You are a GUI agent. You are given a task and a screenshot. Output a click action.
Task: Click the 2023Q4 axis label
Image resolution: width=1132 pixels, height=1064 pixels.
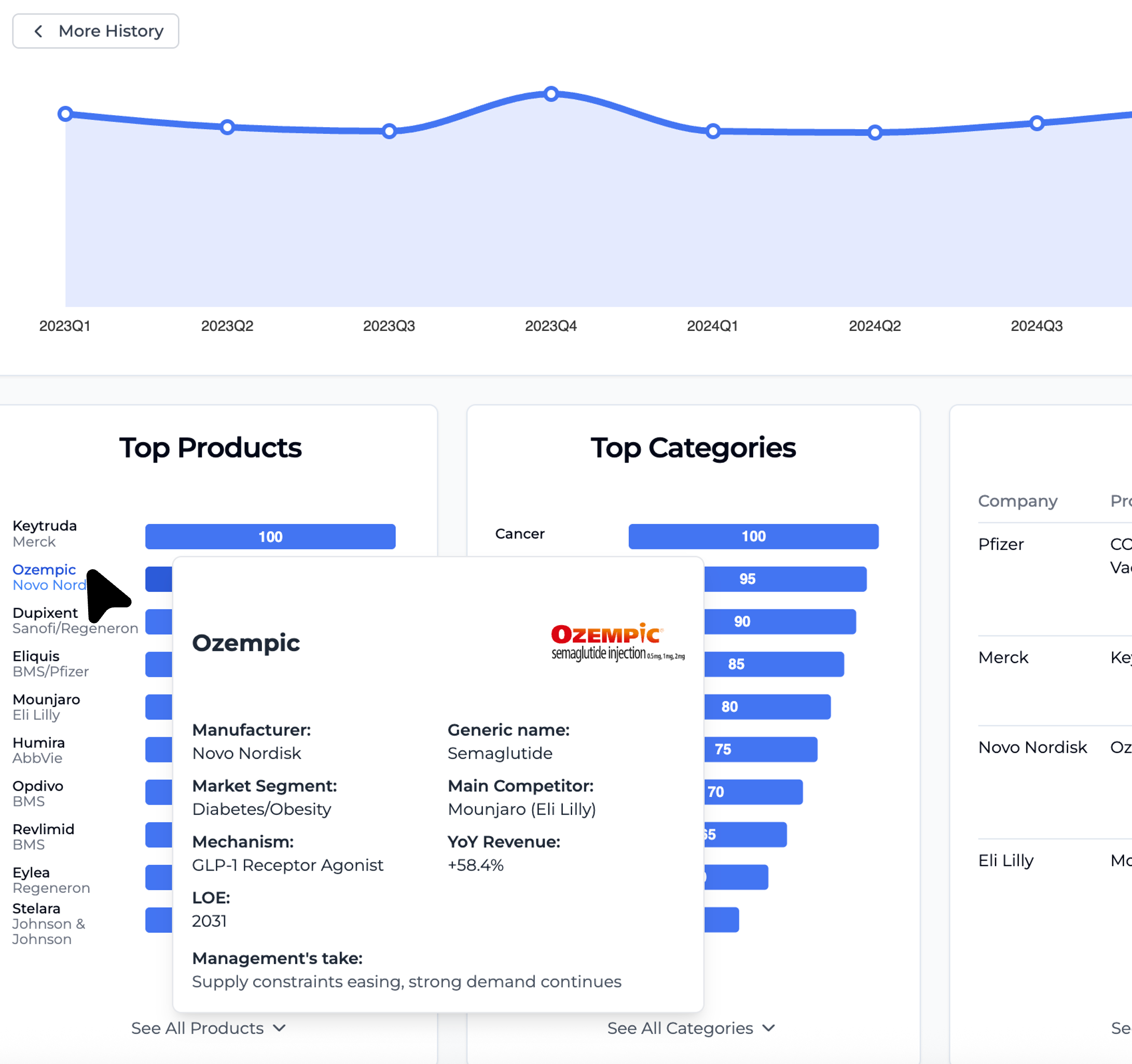click(x=550, y=326)
